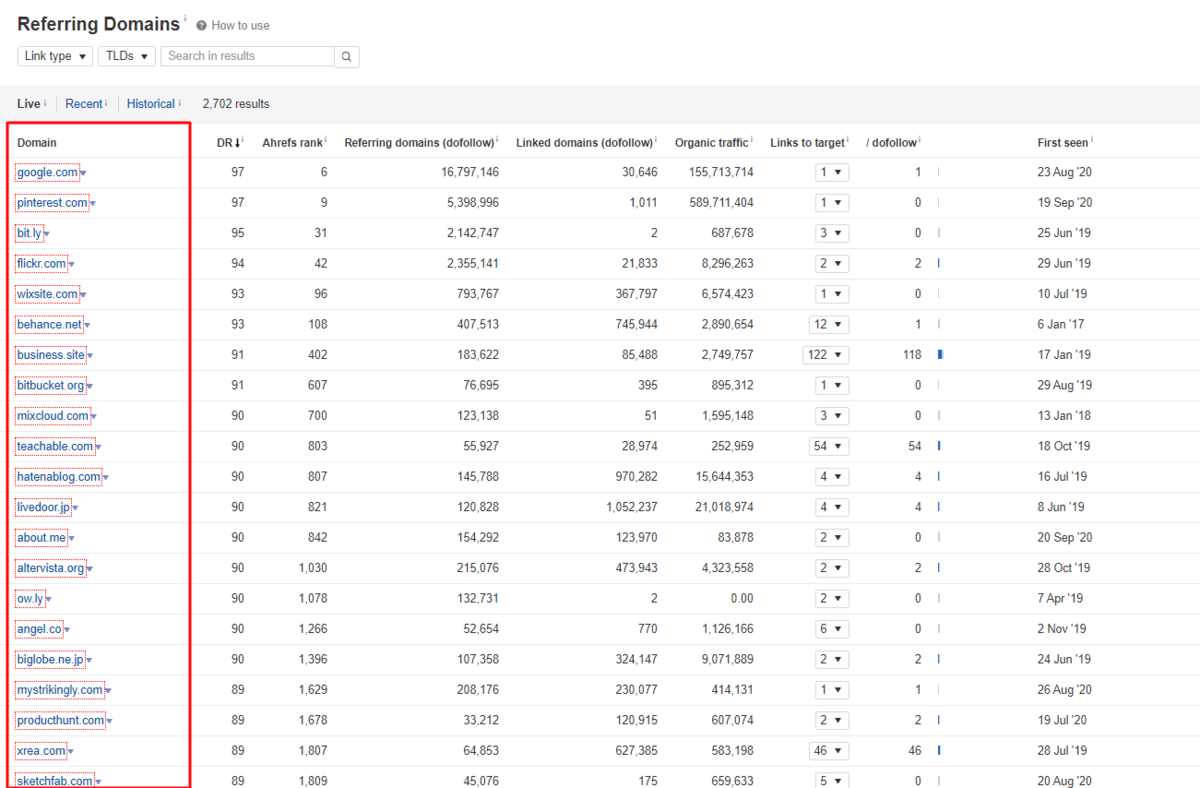Screen dimensions: 1200x788
Task: Open the wixsite.com domain link
Action: (47, 294)
